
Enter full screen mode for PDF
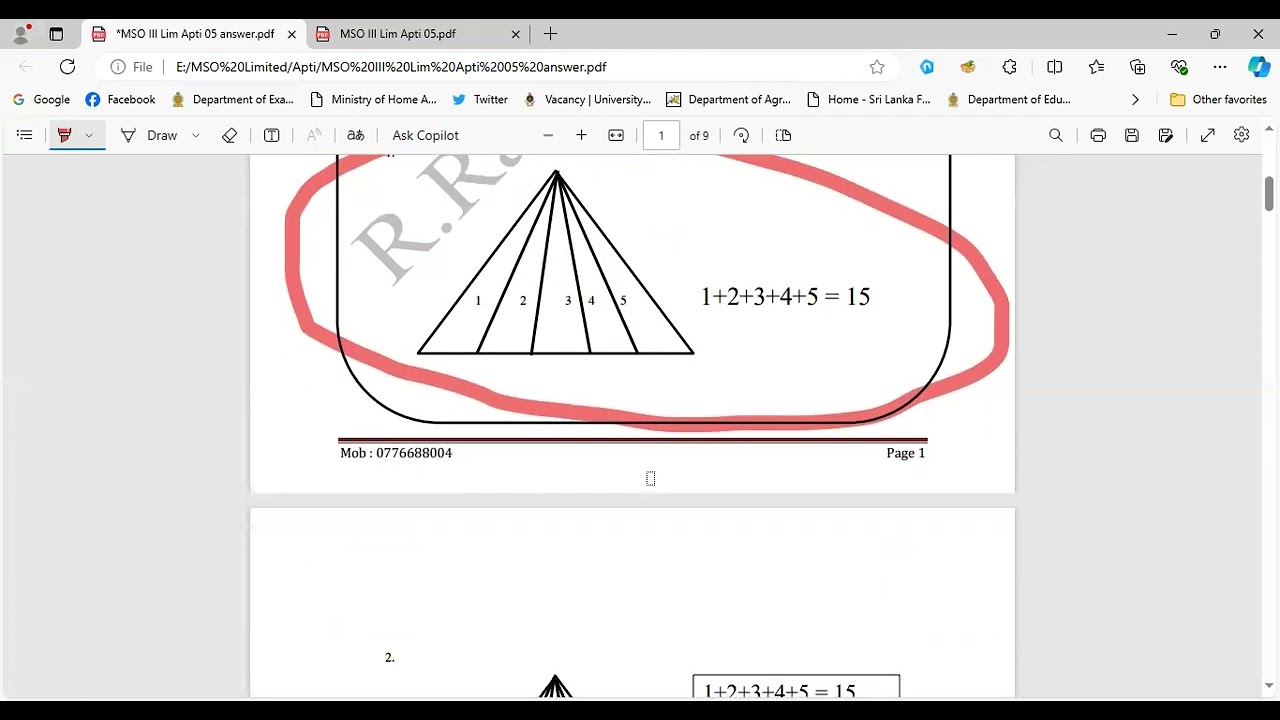(1208, 135)
